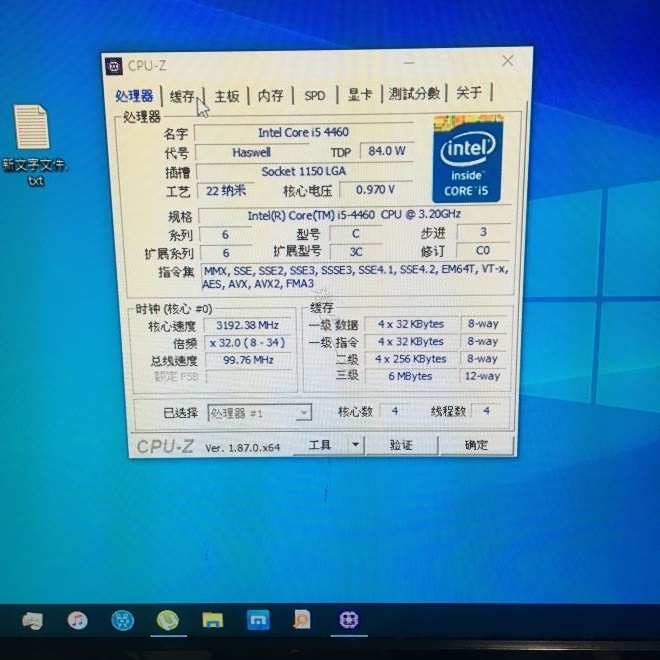Open Maxthon browser from the taskbar
The width and height of the screenshot is (660, 660).
[x=258, y=620]
